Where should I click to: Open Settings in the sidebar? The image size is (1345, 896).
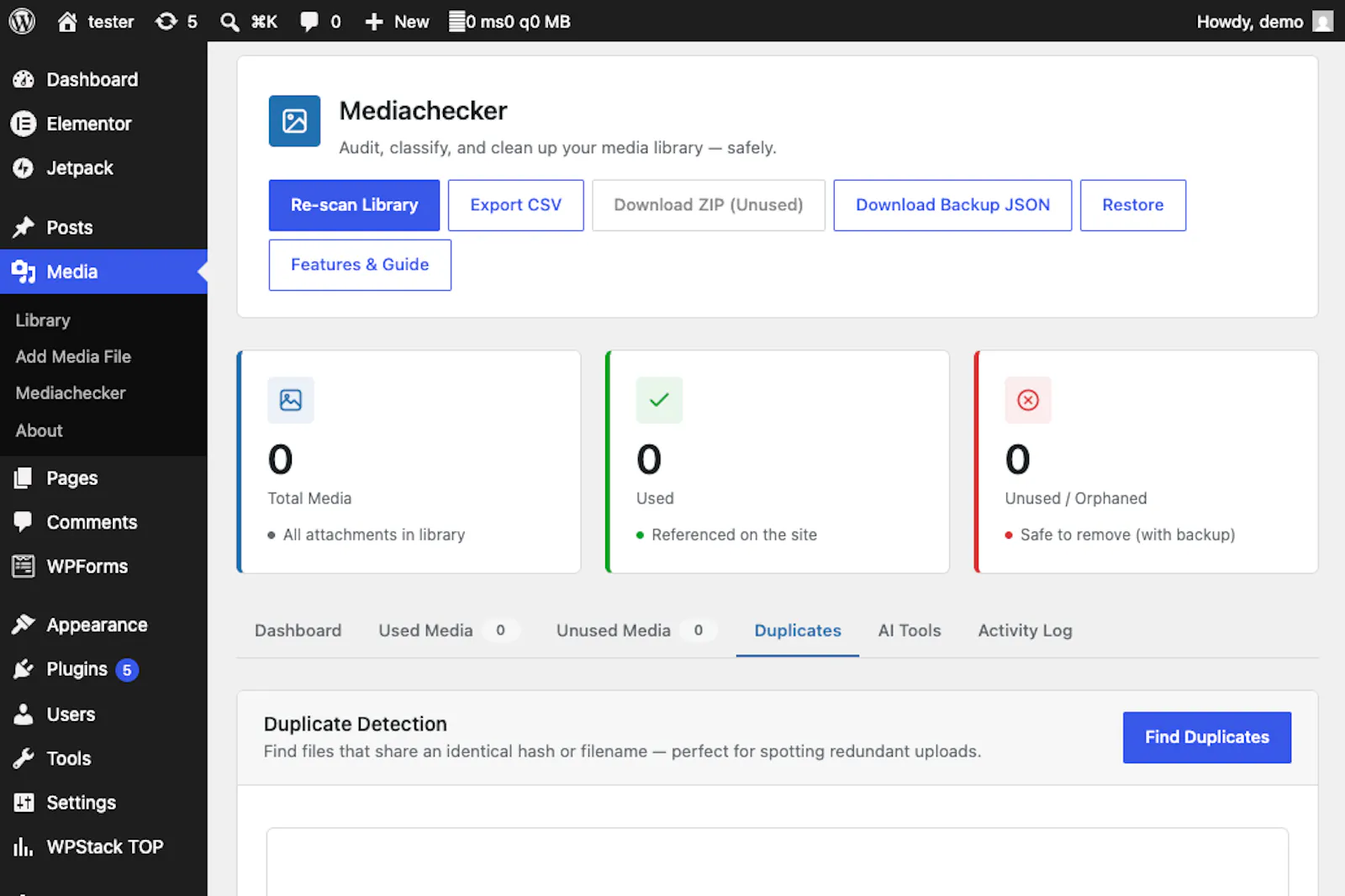103,803
